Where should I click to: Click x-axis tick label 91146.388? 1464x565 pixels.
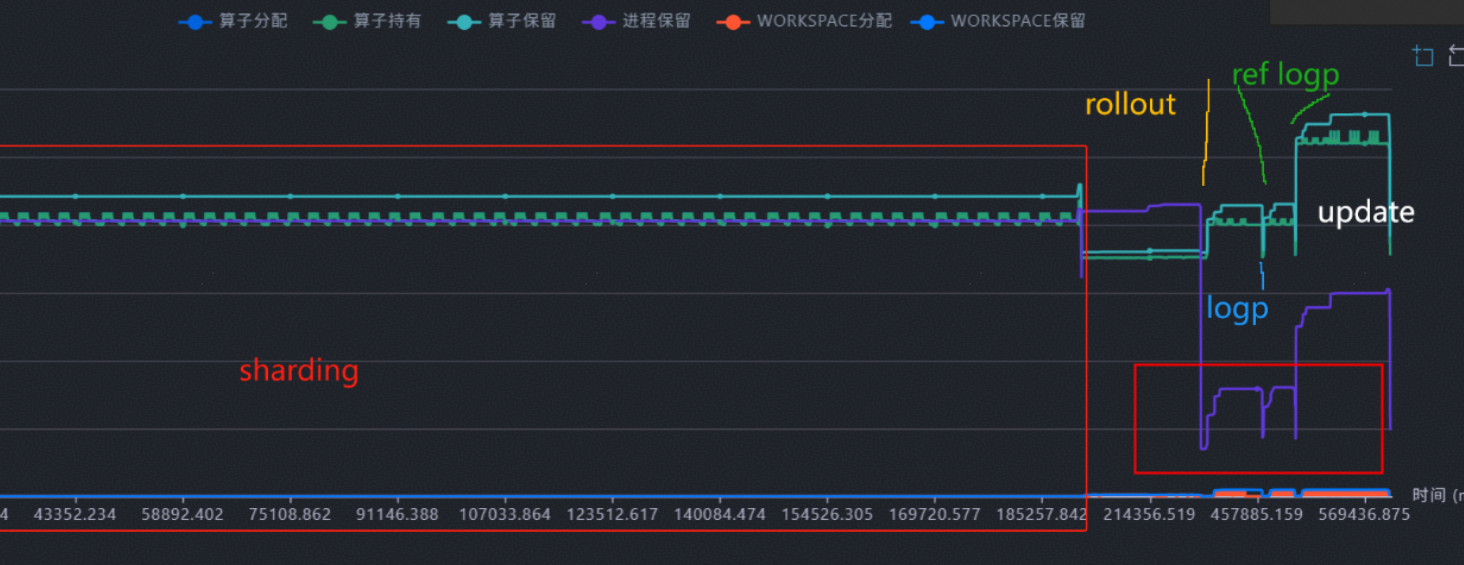click(x=397, y=514)
